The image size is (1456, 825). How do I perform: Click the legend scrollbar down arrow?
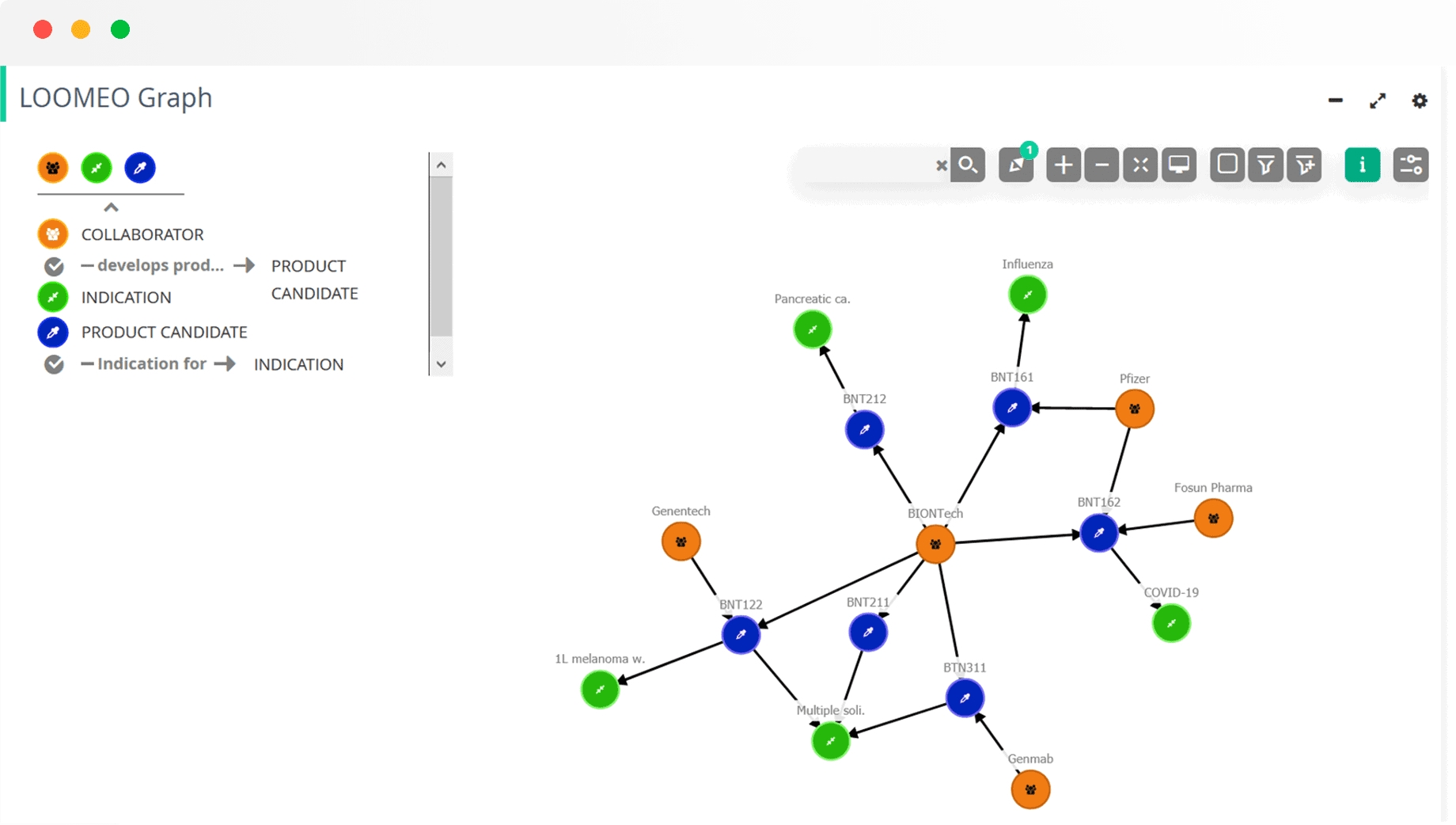(442, 364)
